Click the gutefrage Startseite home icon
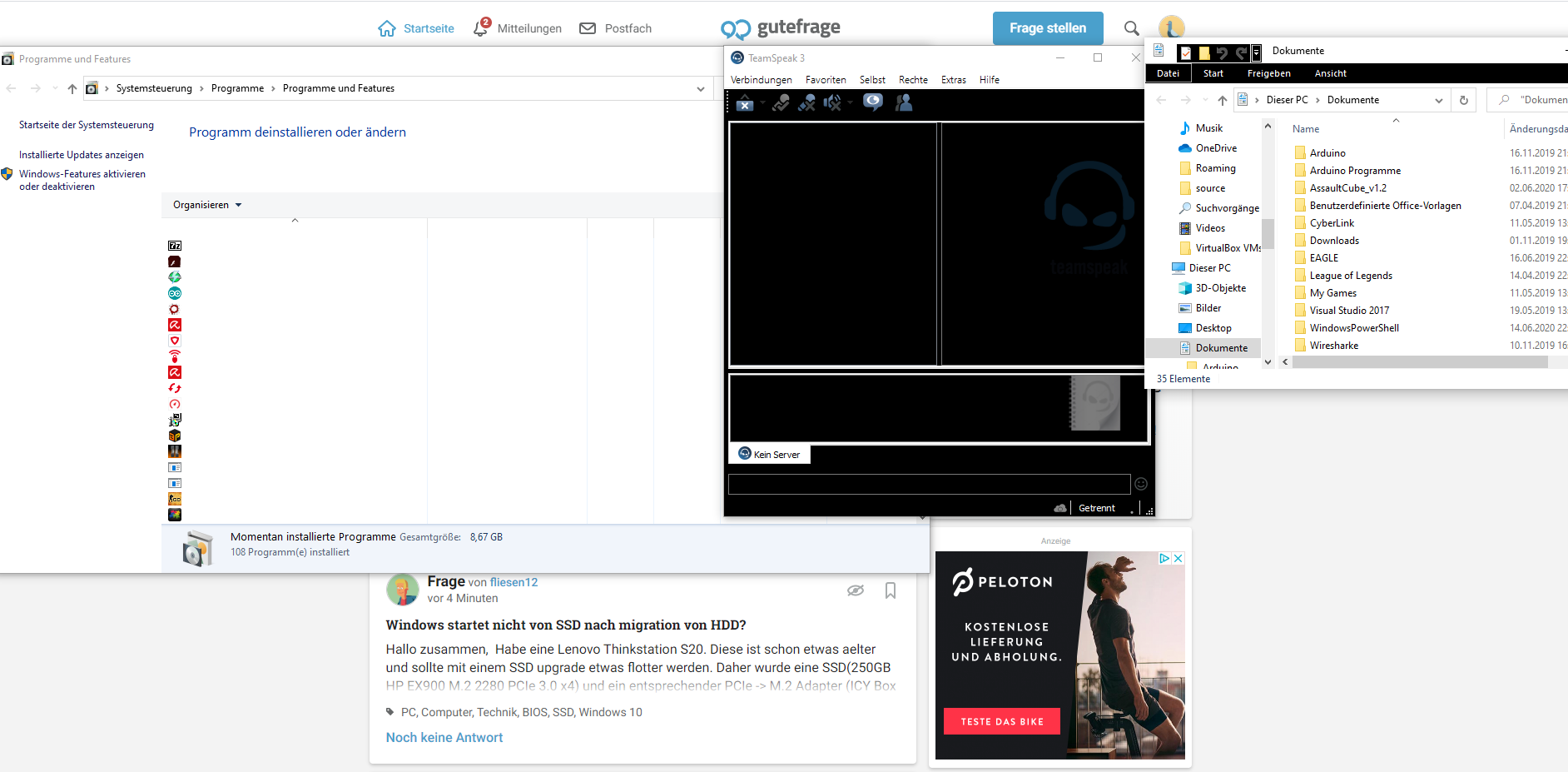Screen dimensions: 1568x772 coord(387,28)
